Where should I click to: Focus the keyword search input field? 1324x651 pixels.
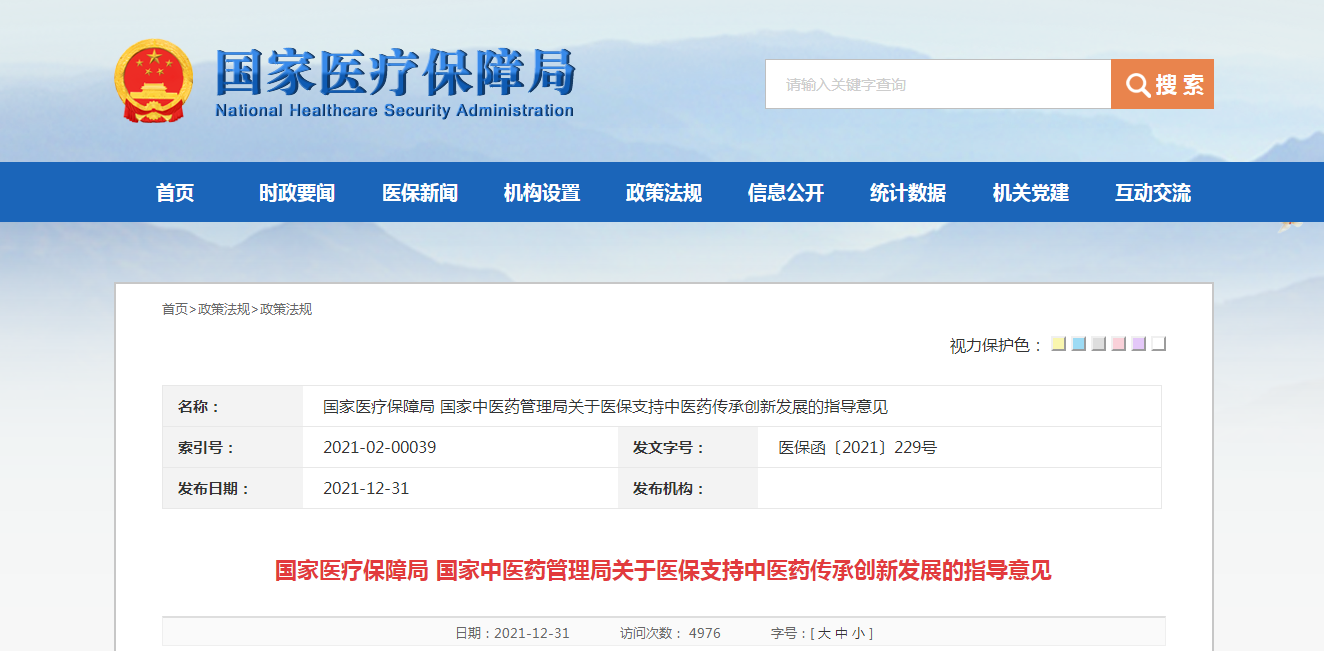coord(938,84)
